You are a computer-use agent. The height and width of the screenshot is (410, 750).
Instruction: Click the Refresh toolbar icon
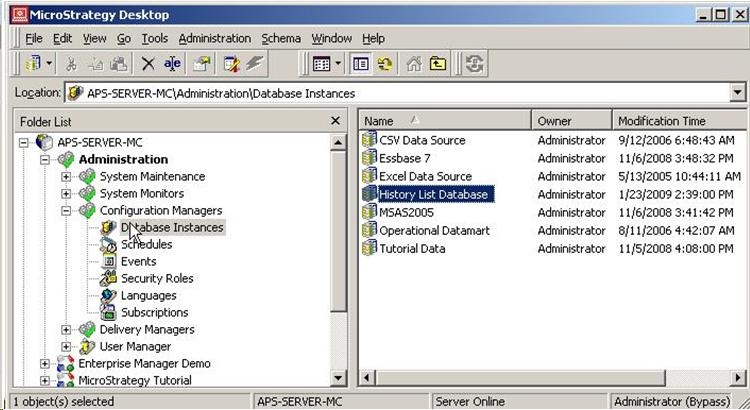[x=475, y=63]
